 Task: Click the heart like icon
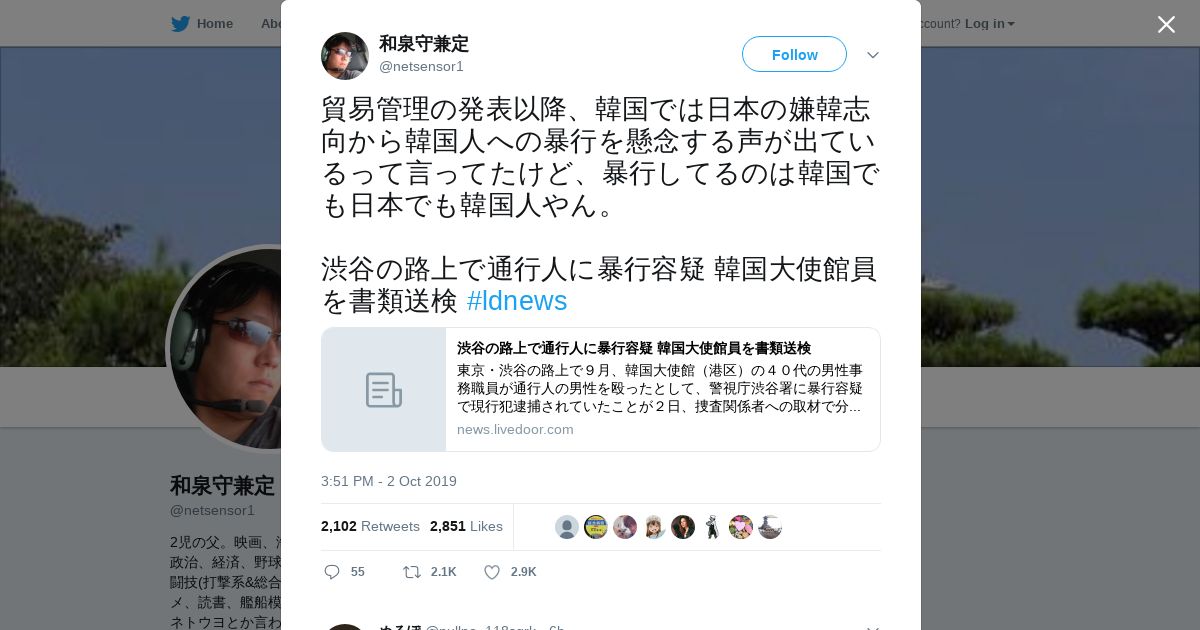491,572
